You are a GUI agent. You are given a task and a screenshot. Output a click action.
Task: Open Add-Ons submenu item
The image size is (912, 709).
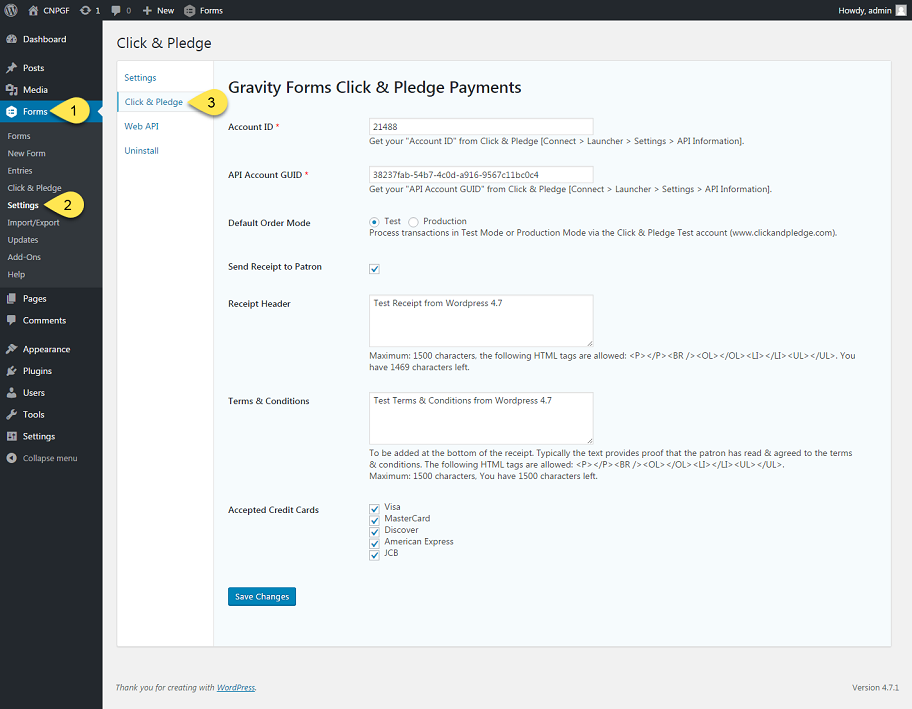pyautogui.click(x=24, y=257)
